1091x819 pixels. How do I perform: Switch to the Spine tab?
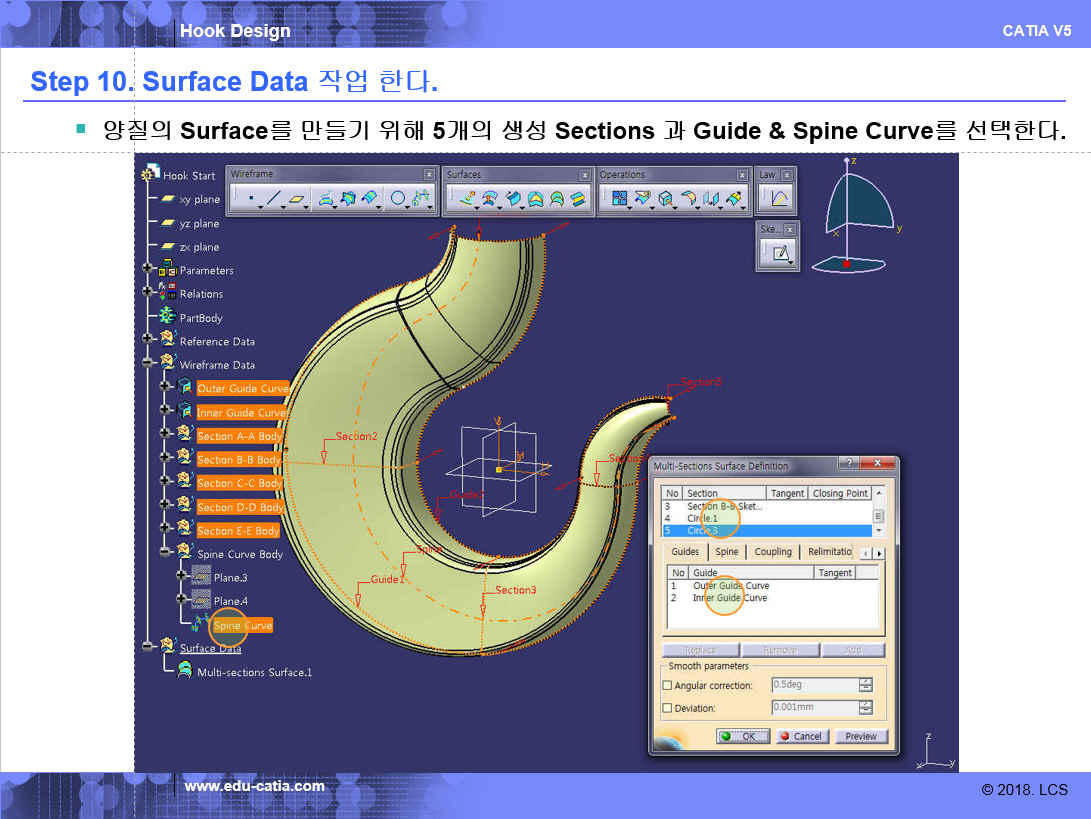tap(726, 552)
